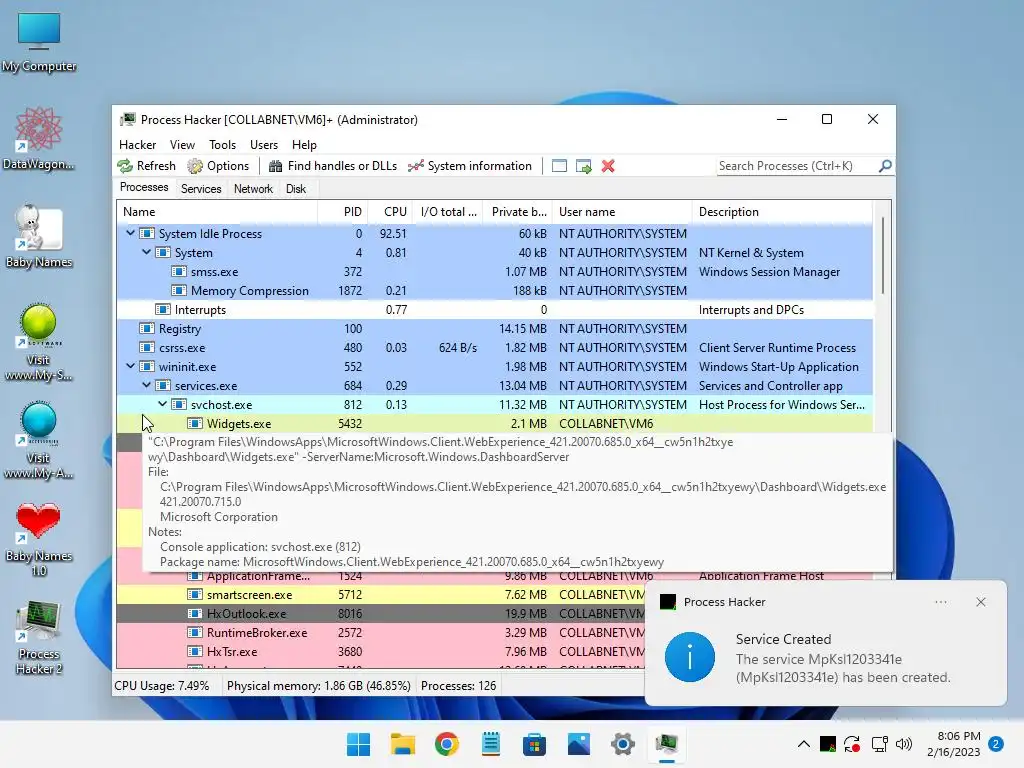Viewport: 1024px width, 768px height.
Task: Open the volume control in system tray
Action: coord(904,744)
